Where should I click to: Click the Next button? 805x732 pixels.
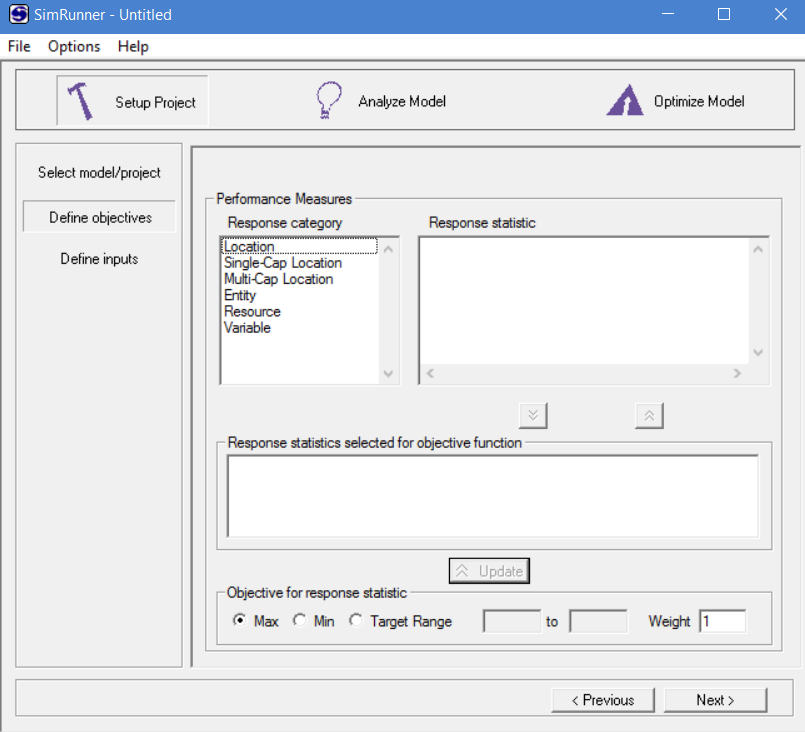coord(715,700)
